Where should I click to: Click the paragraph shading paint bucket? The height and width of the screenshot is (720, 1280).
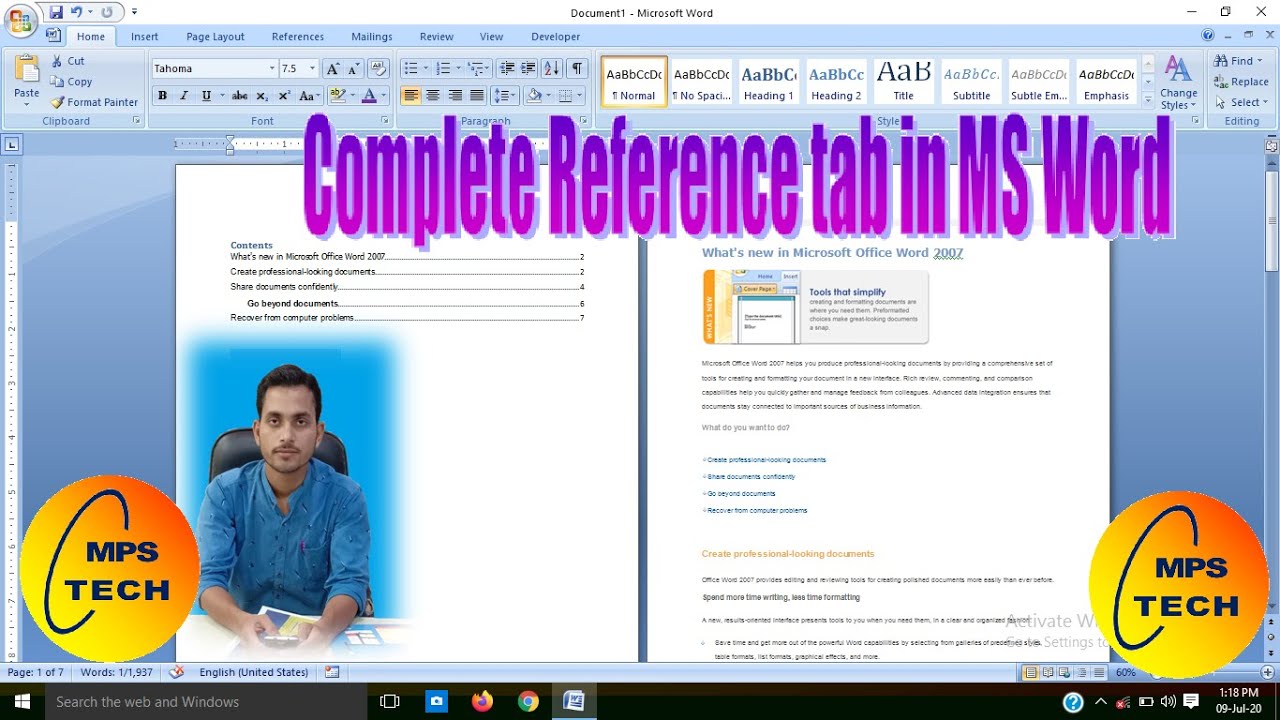[x=534, y=96]
